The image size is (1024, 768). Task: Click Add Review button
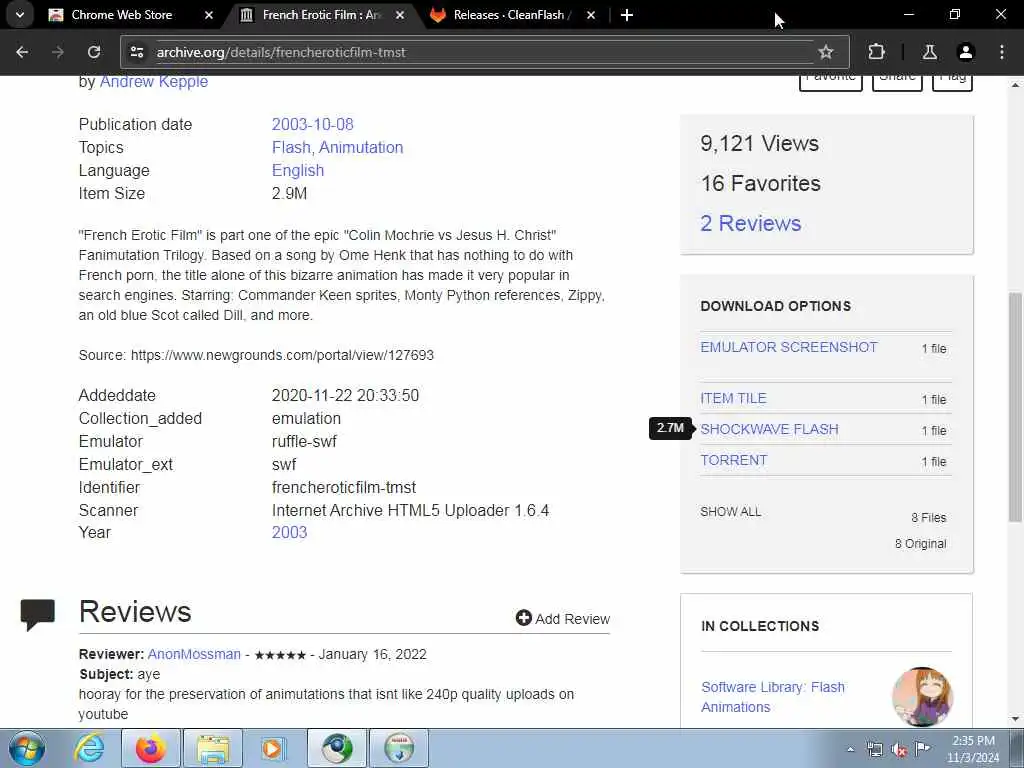click(x=562, y=618)
